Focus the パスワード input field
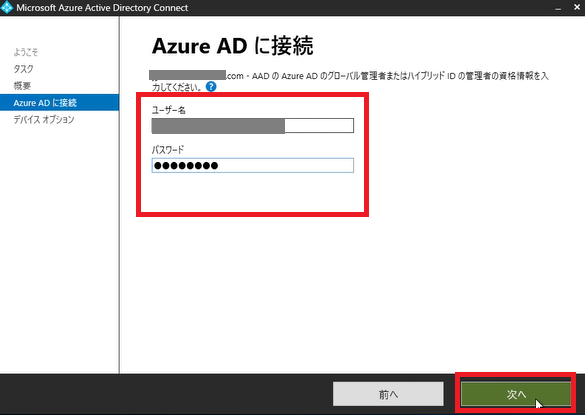 (253, 165)
